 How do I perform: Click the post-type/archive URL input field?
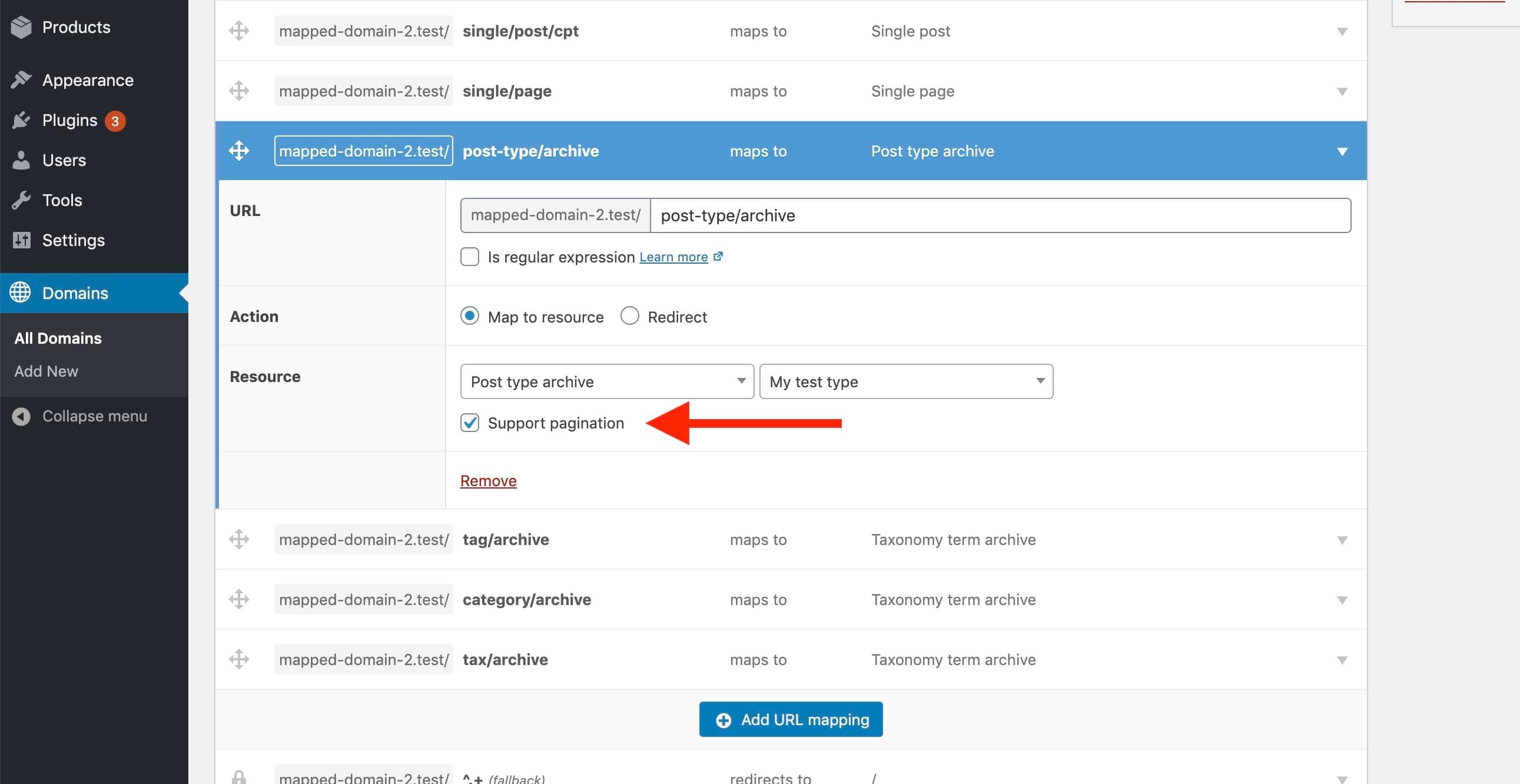(x=1000, y=215)
